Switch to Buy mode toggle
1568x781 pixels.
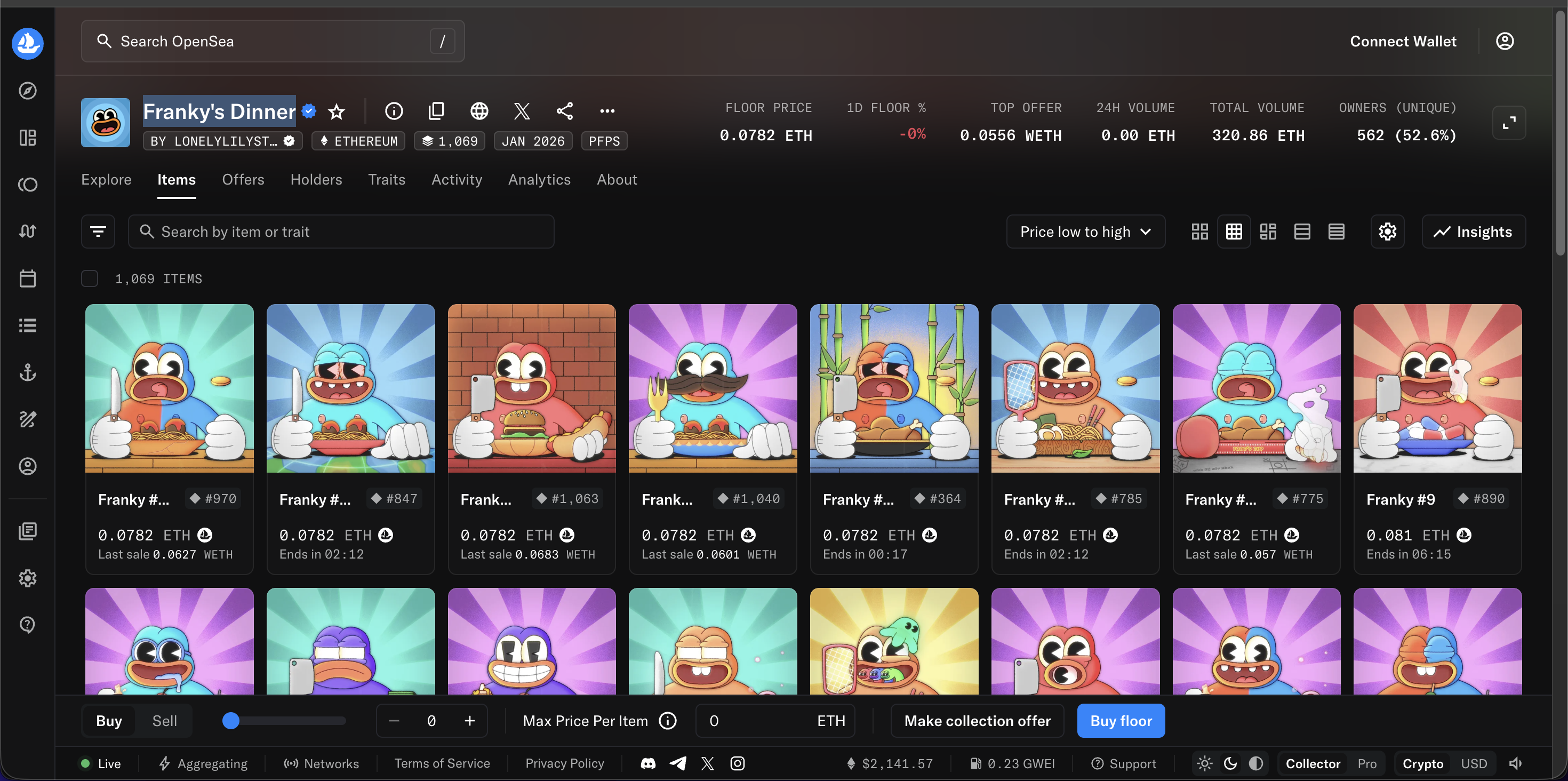(x=109, y=721)
